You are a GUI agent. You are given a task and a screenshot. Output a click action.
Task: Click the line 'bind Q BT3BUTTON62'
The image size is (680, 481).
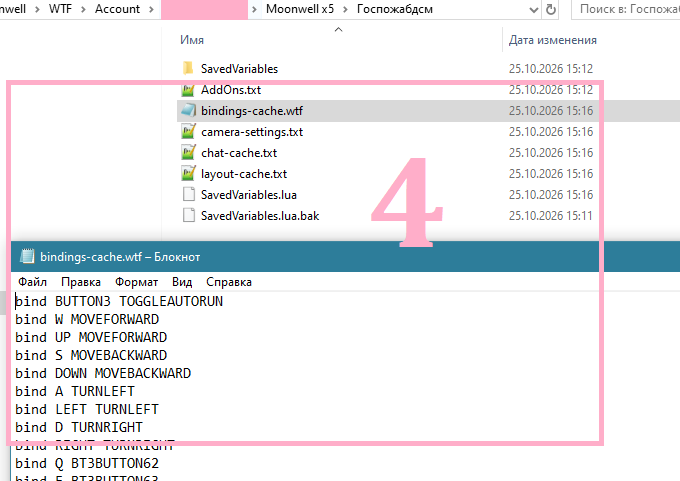pyautogui.click(x=87, y=464)
